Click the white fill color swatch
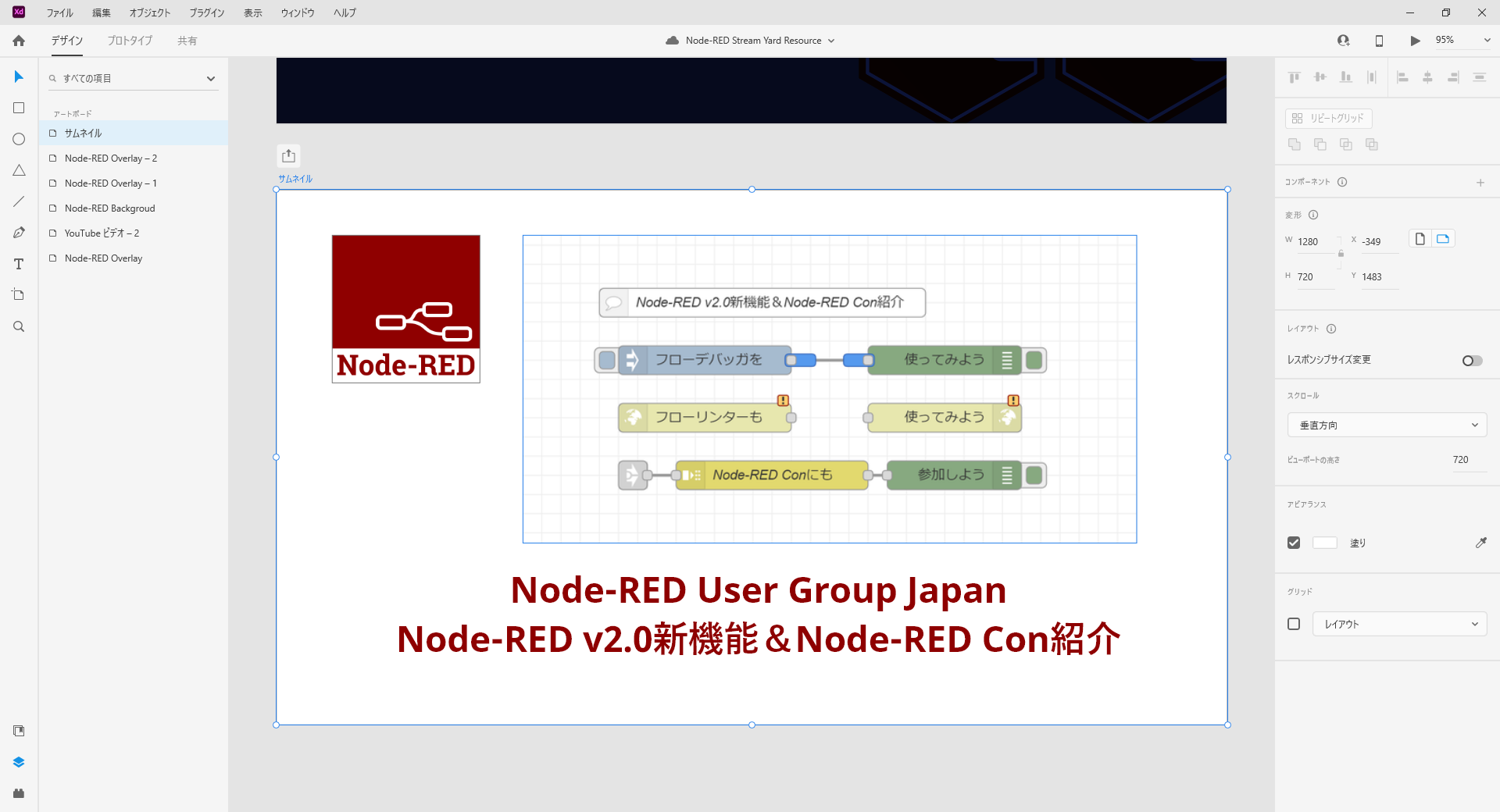The height and width of the screenshot is (812, 1500). tap(1324, 543)
